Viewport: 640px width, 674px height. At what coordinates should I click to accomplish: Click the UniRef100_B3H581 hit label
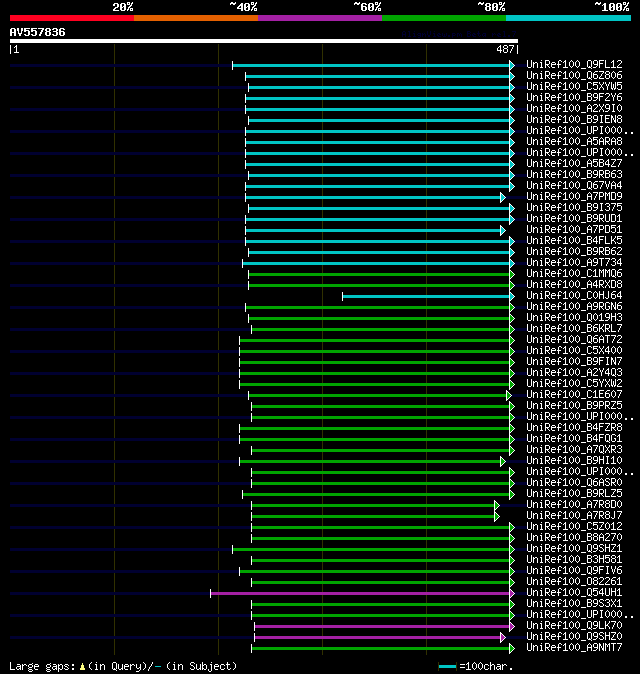pyautogui.click(x=574, y=560)
